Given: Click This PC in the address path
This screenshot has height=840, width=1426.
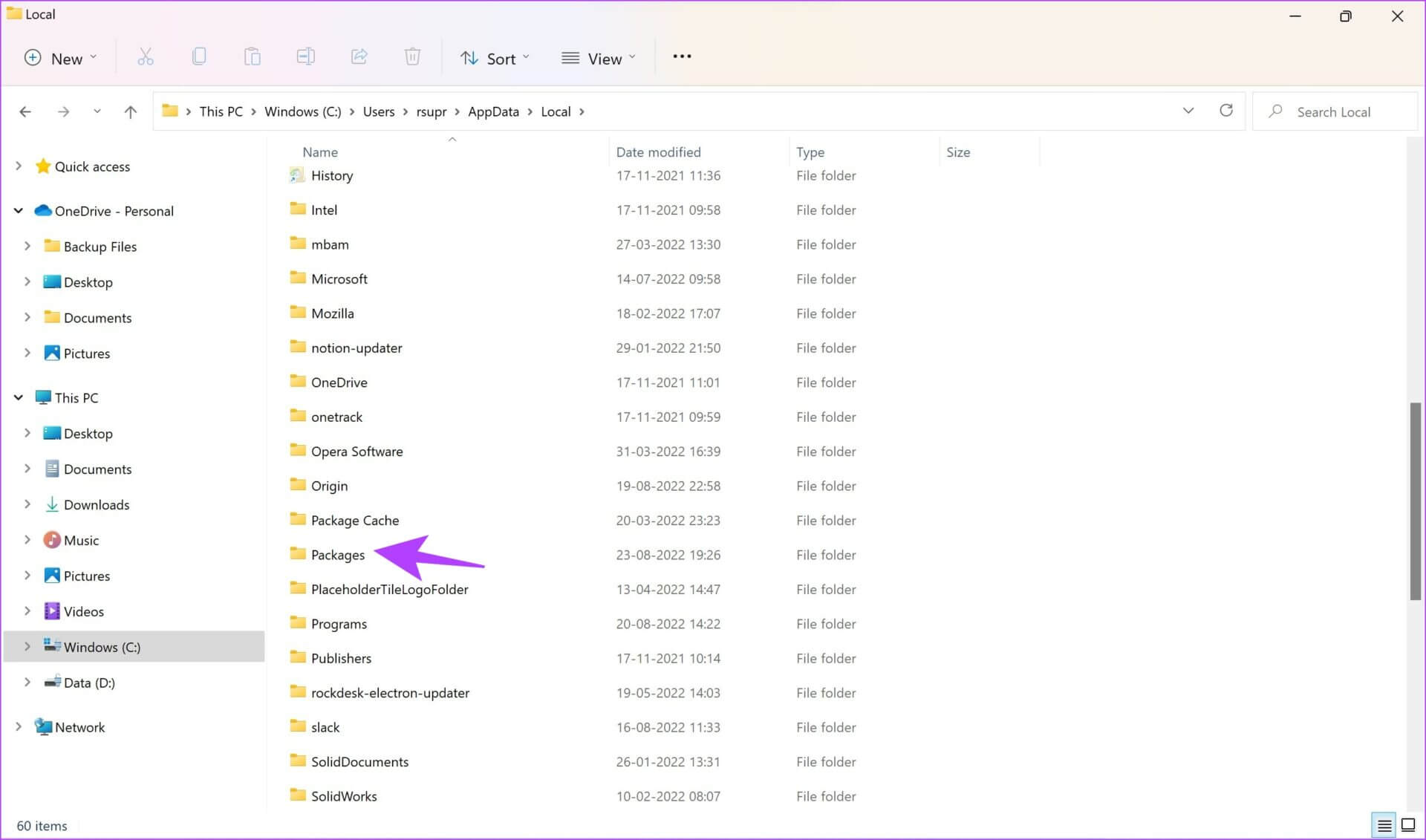Looking at the screenshot, I should (x=221, y=111).
